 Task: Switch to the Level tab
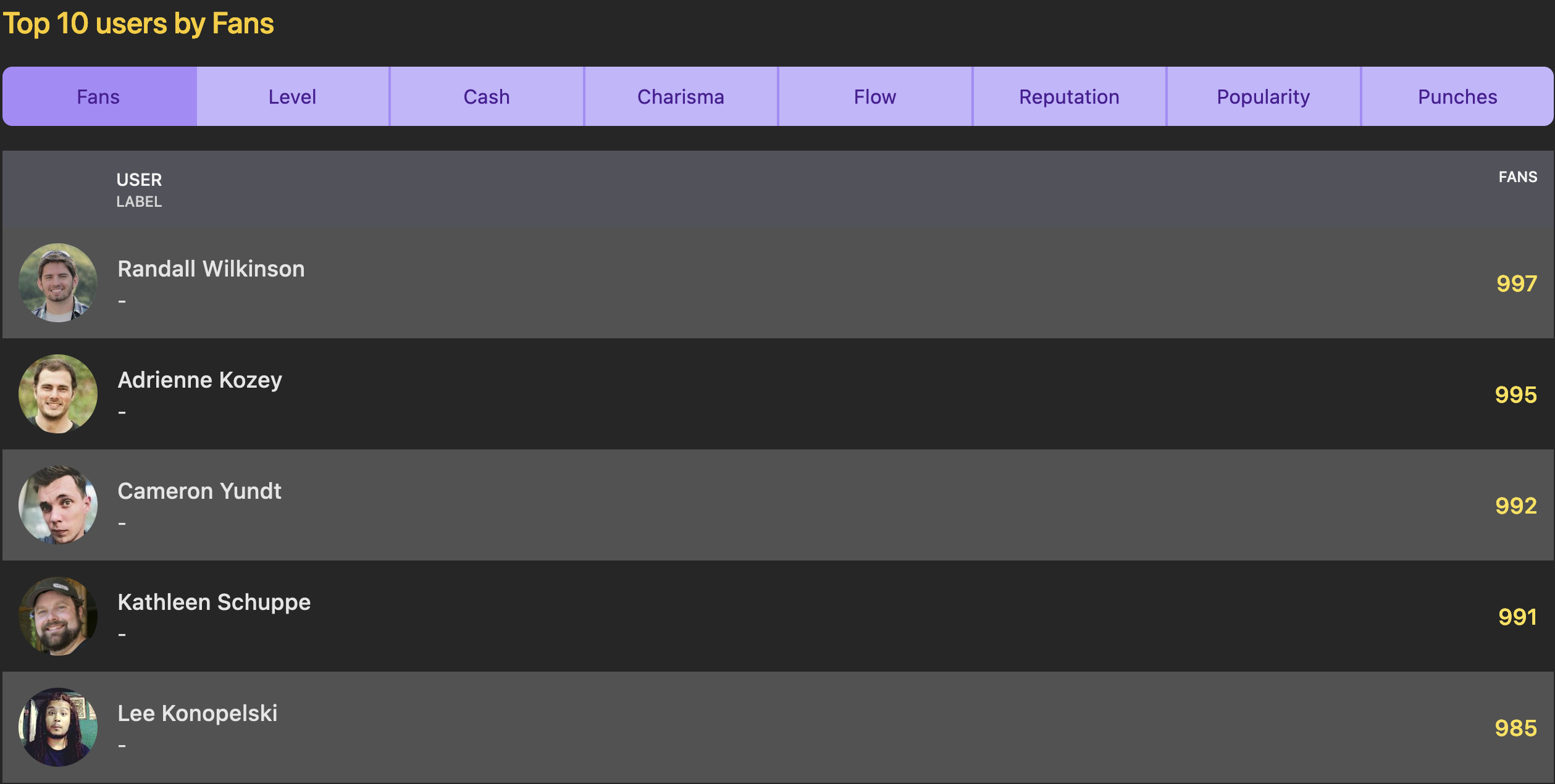[x=292, y=97]
